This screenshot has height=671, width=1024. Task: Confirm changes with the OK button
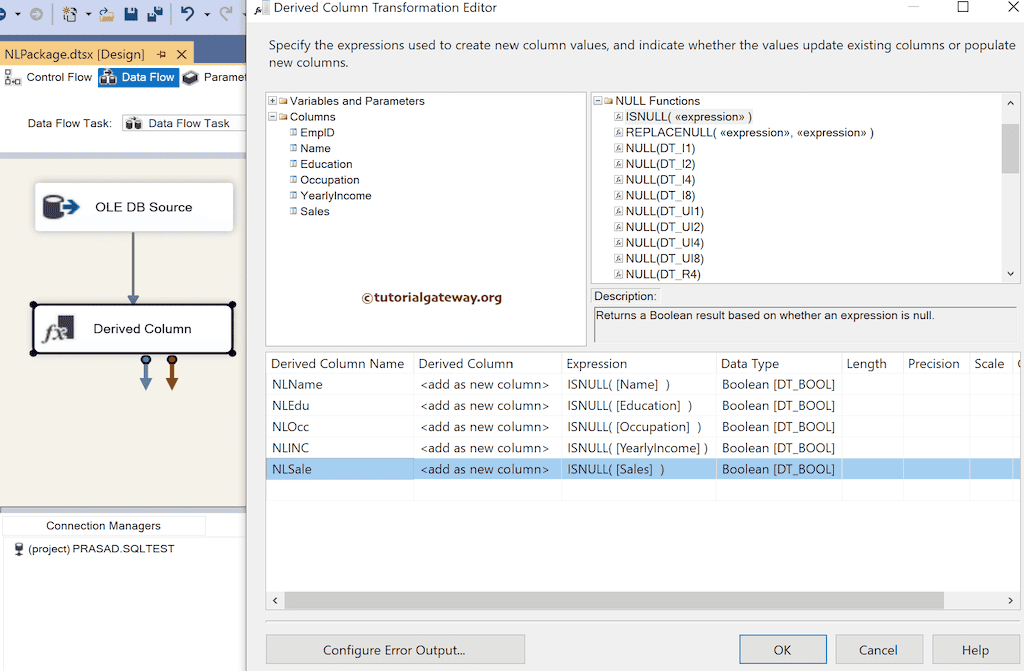(783, 649)
